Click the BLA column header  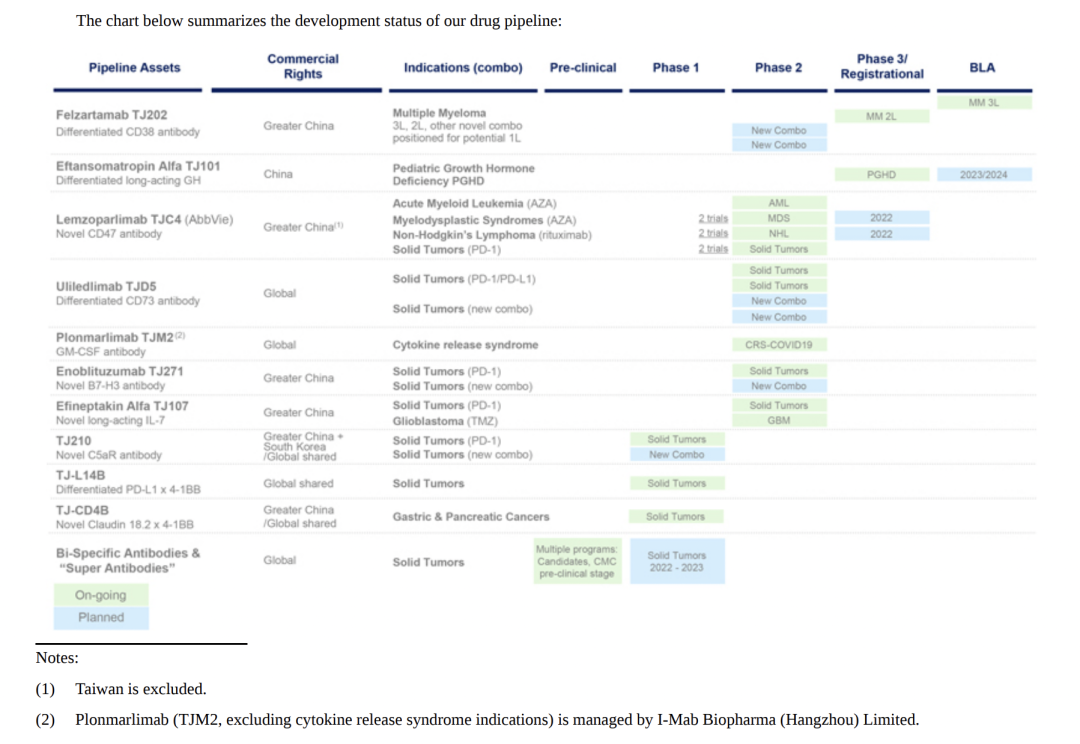[982, 68]
